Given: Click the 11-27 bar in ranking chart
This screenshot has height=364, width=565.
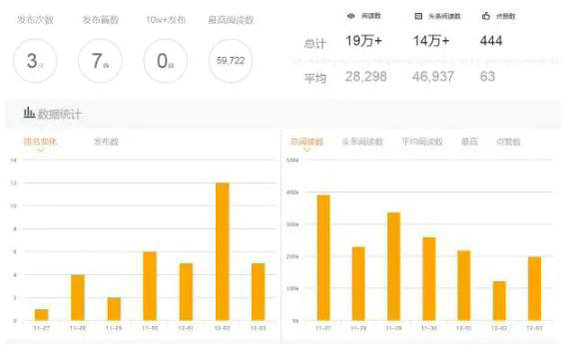Looking at the screenshot, I should coord(41,315).
